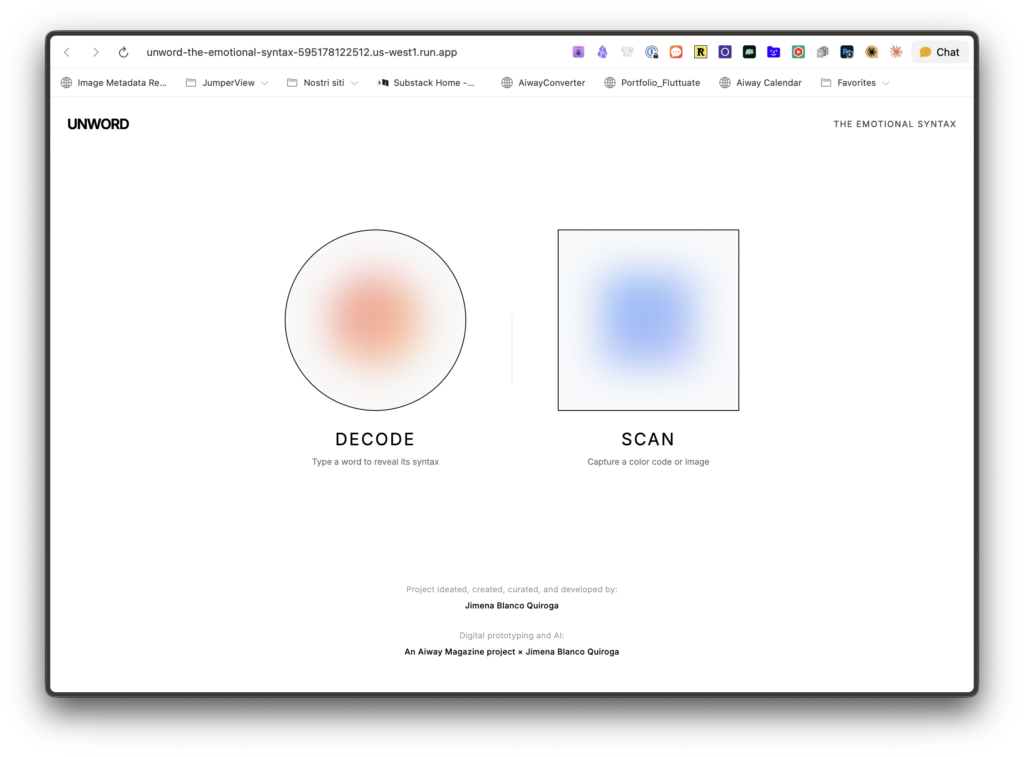Select the DECODE orange circle option
Screen dimensions: 1024x757
(x=375, y=320)
